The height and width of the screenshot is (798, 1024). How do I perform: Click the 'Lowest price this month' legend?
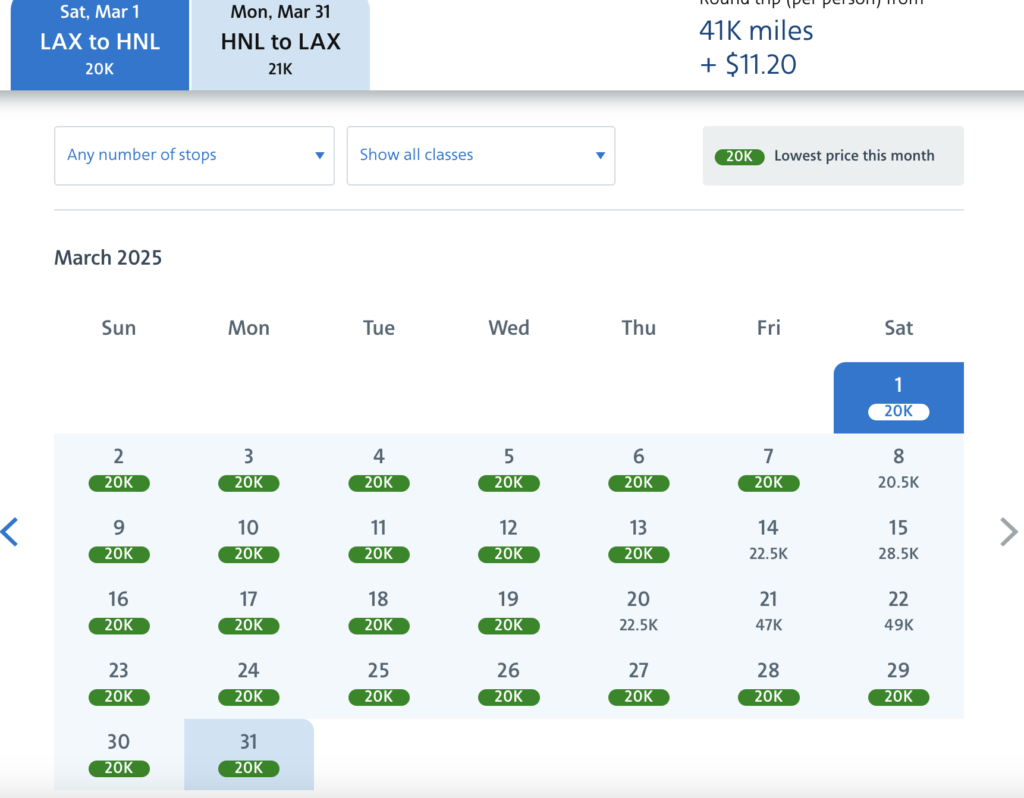tap(833, 156)
